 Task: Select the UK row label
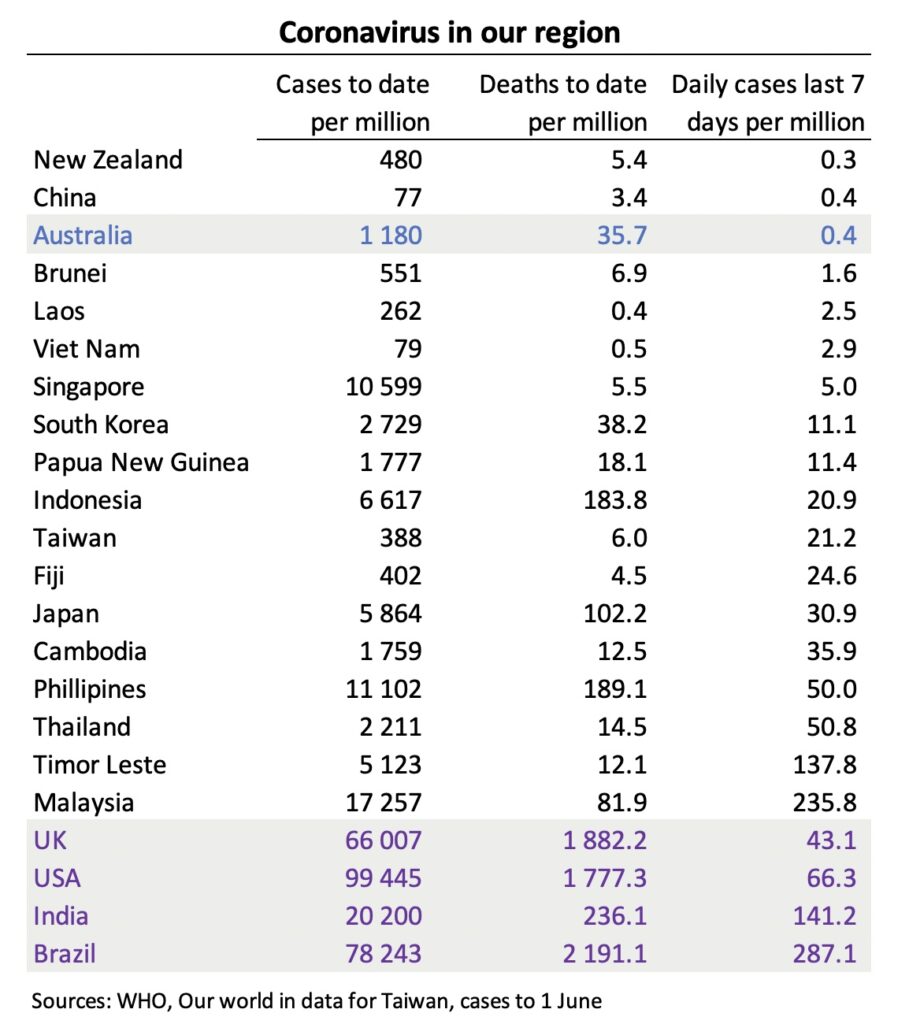click(50, 841)
